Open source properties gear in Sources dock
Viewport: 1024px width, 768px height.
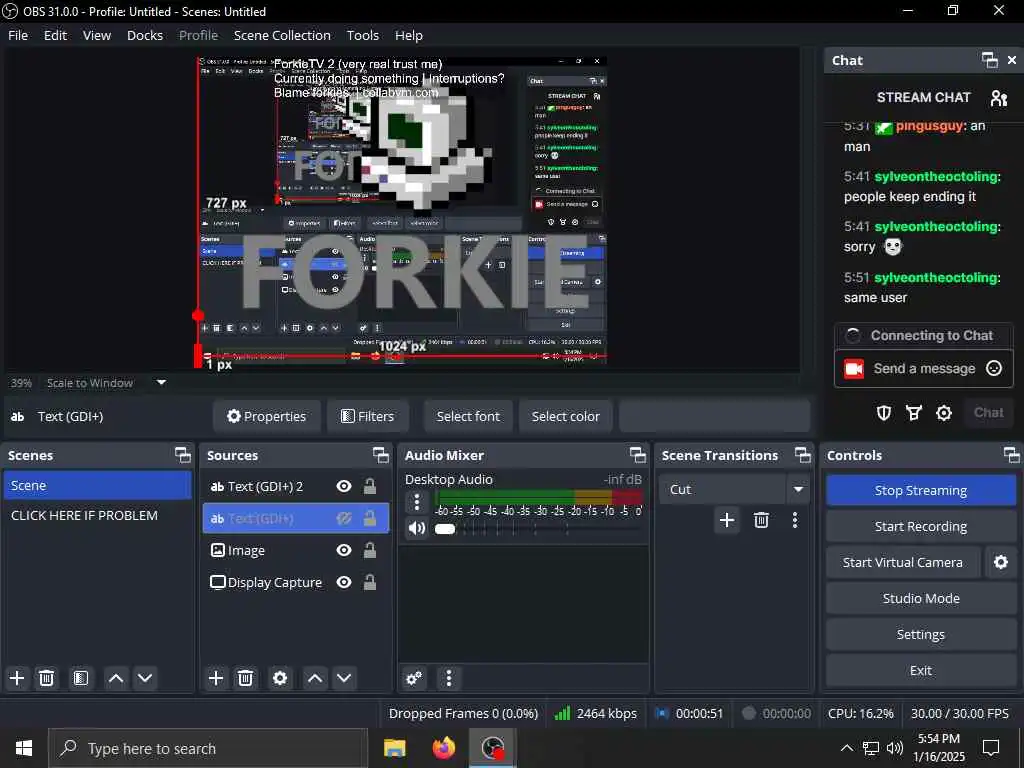click(x=280, y=678)
